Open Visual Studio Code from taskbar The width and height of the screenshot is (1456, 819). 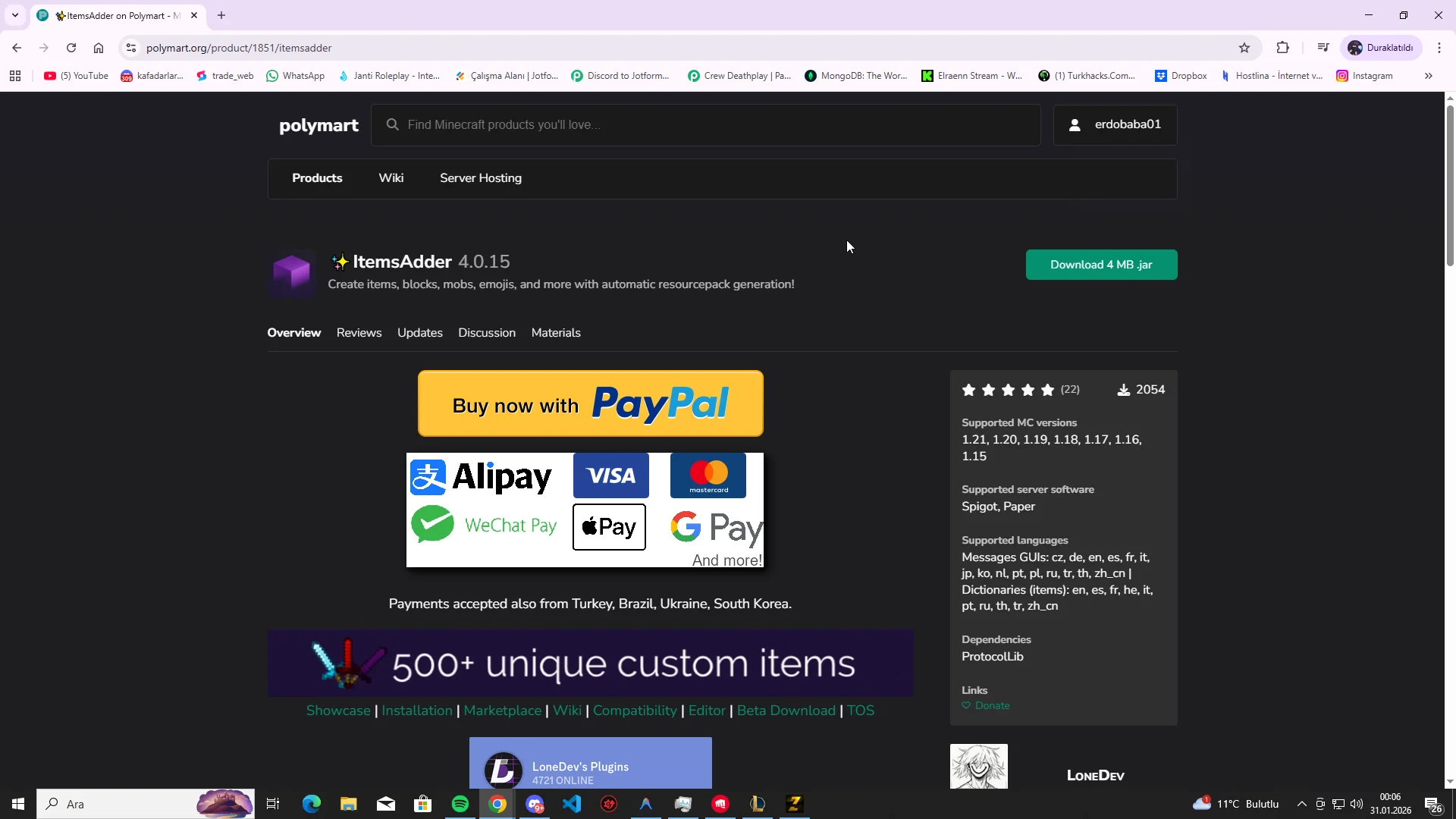tap(572, 804)
